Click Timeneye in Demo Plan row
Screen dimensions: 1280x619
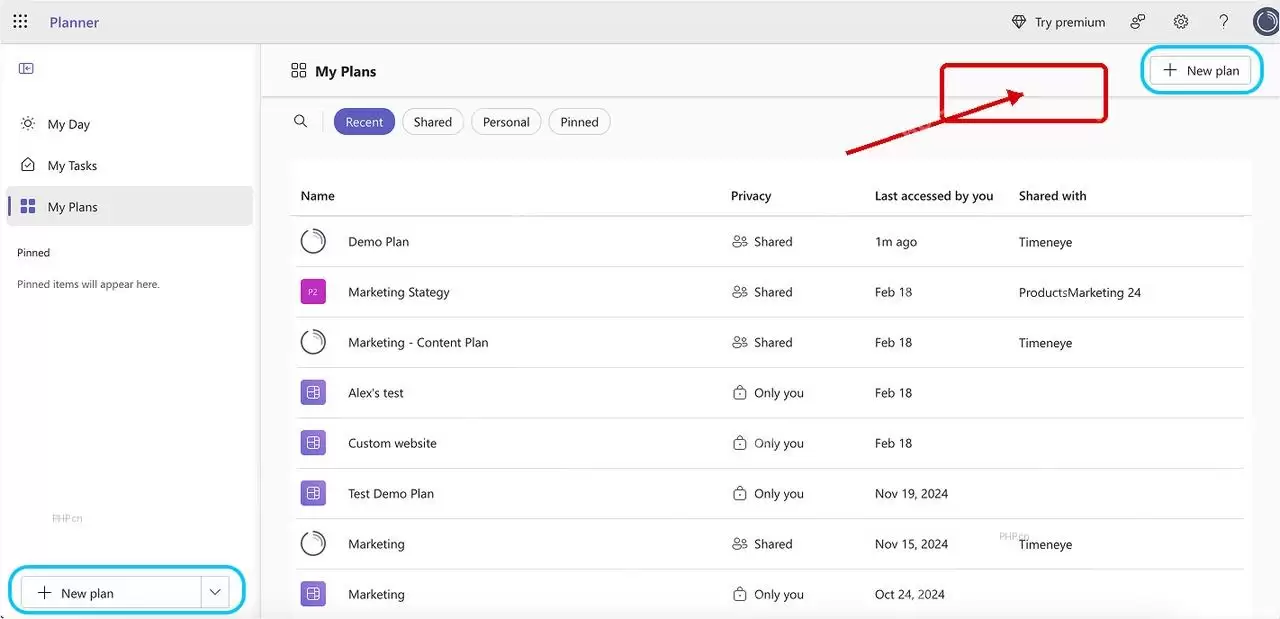1045,242
